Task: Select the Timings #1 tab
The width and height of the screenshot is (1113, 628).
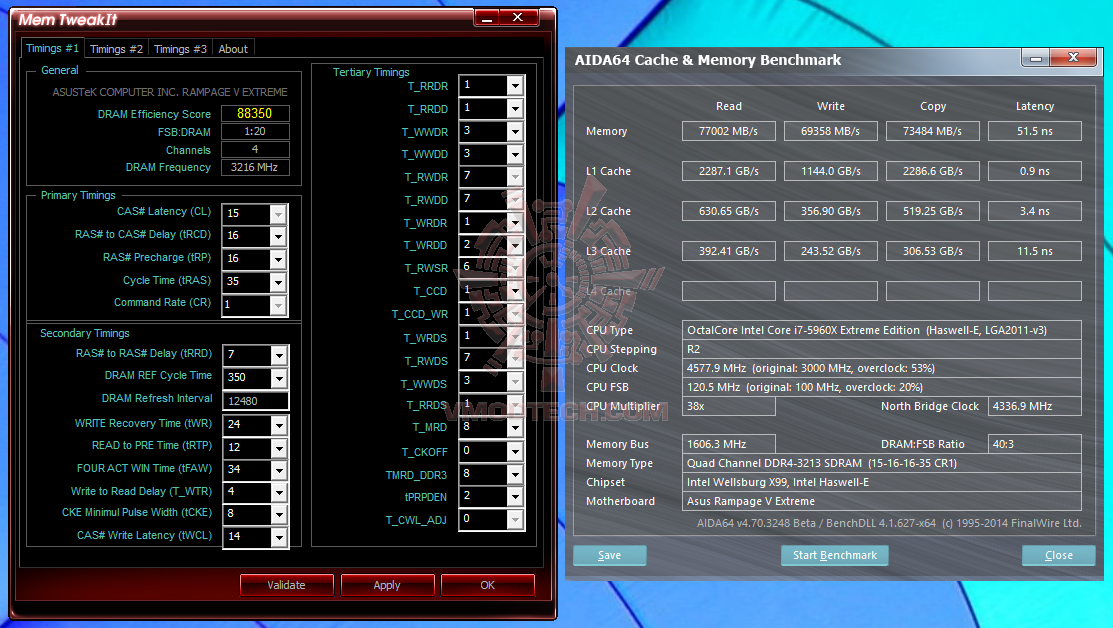Action: click(53, 48)
